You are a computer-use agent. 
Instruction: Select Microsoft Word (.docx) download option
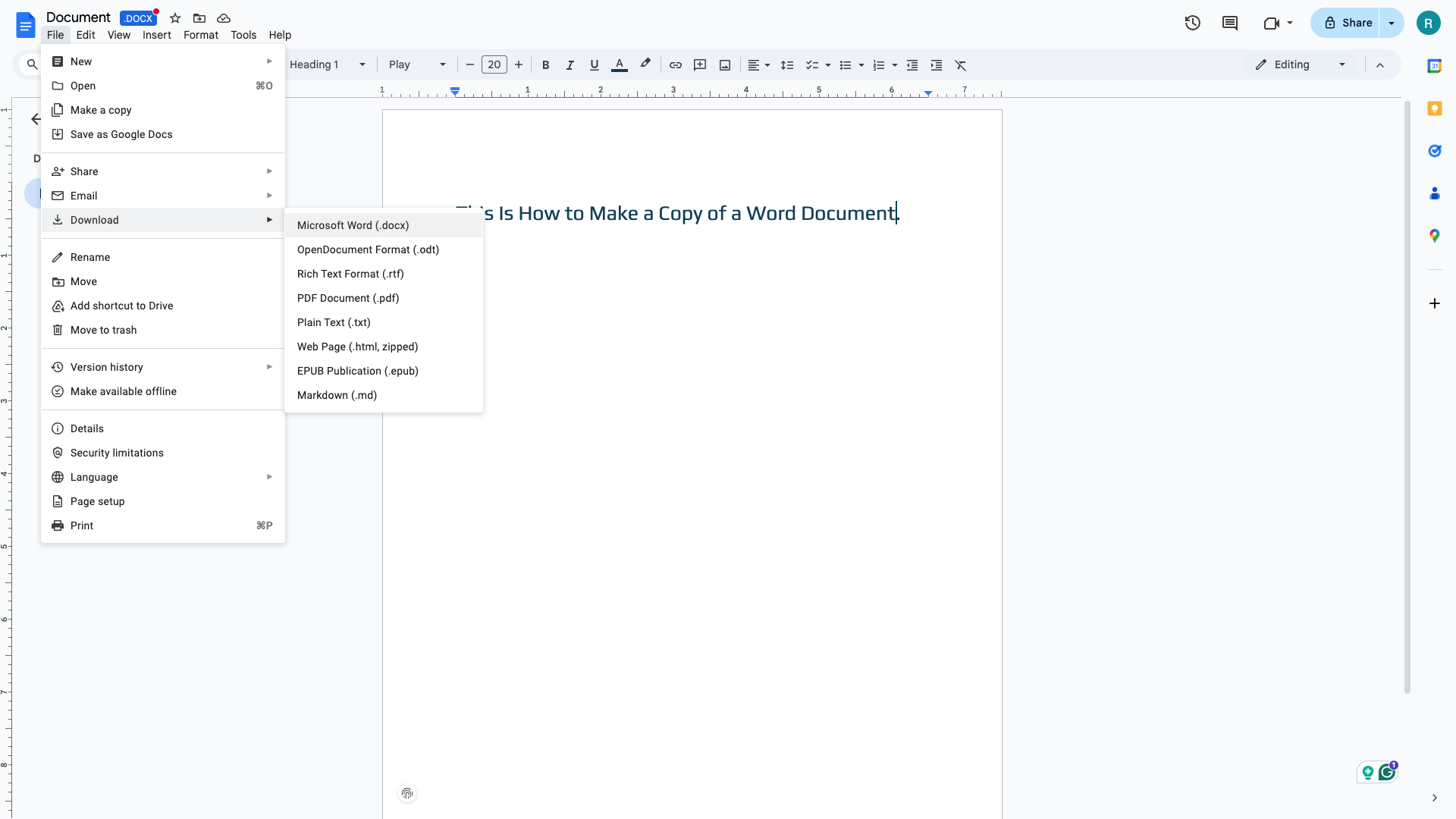384,225
